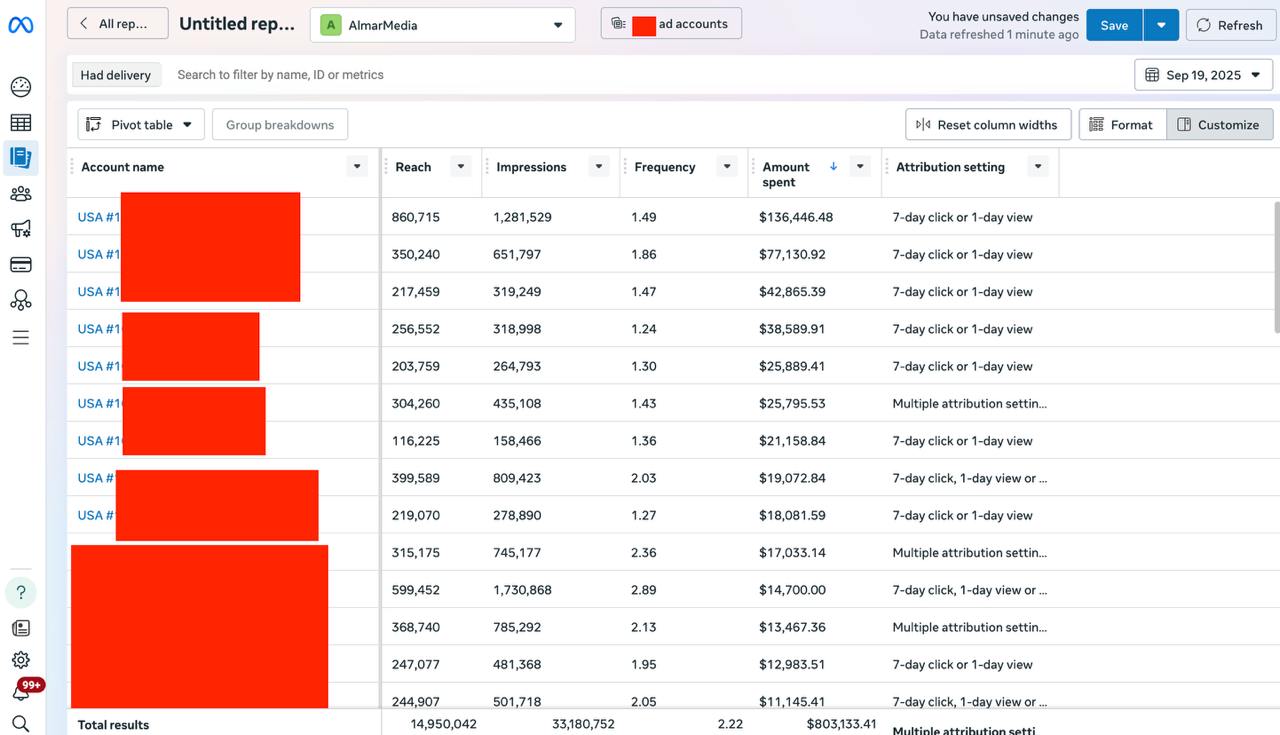This screenshot has width=1280, height=735.
Task: Click the Frequency column header
Action: click(664, 167)
